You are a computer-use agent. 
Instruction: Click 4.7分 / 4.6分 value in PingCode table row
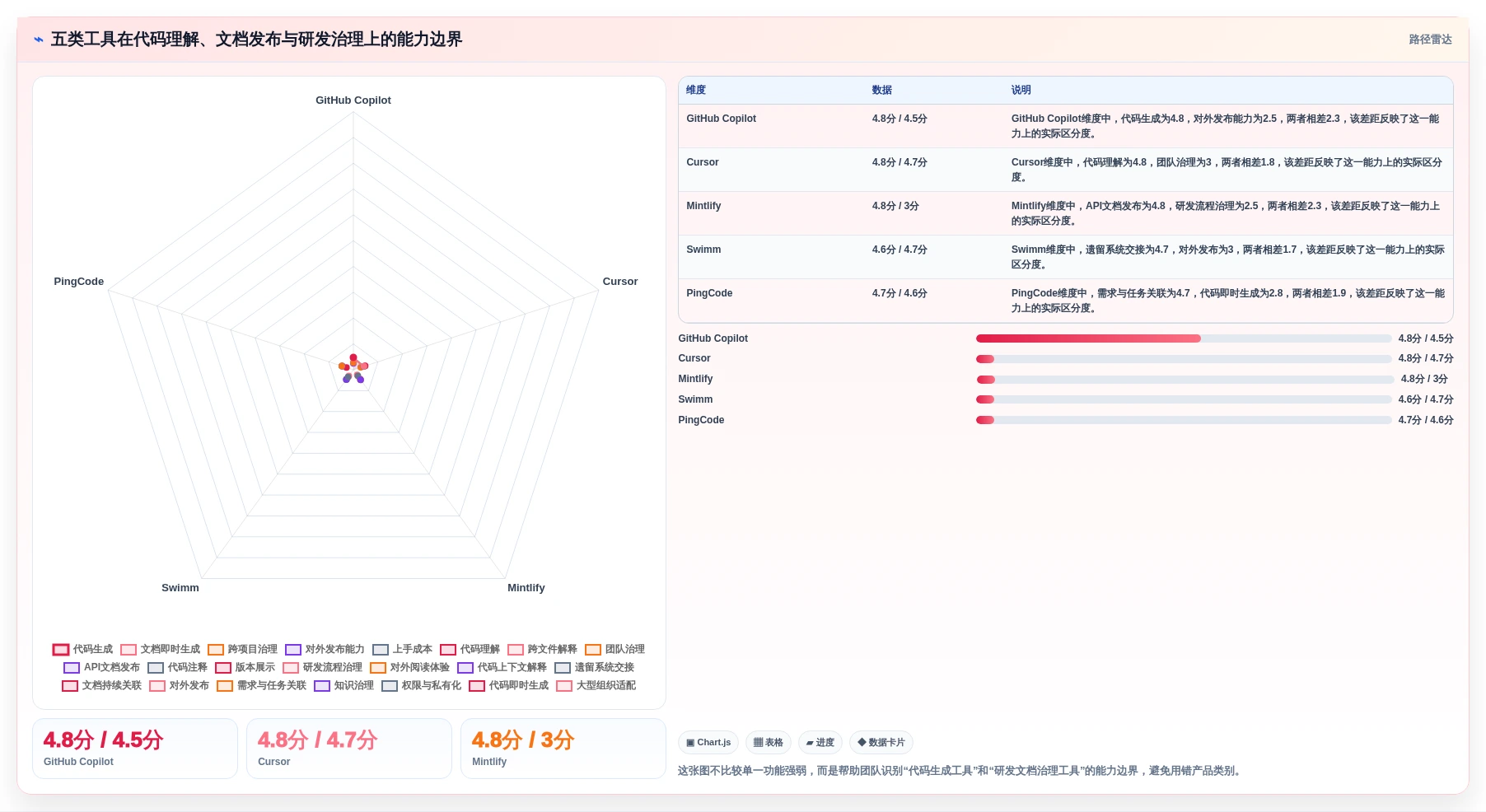(900, 293)
